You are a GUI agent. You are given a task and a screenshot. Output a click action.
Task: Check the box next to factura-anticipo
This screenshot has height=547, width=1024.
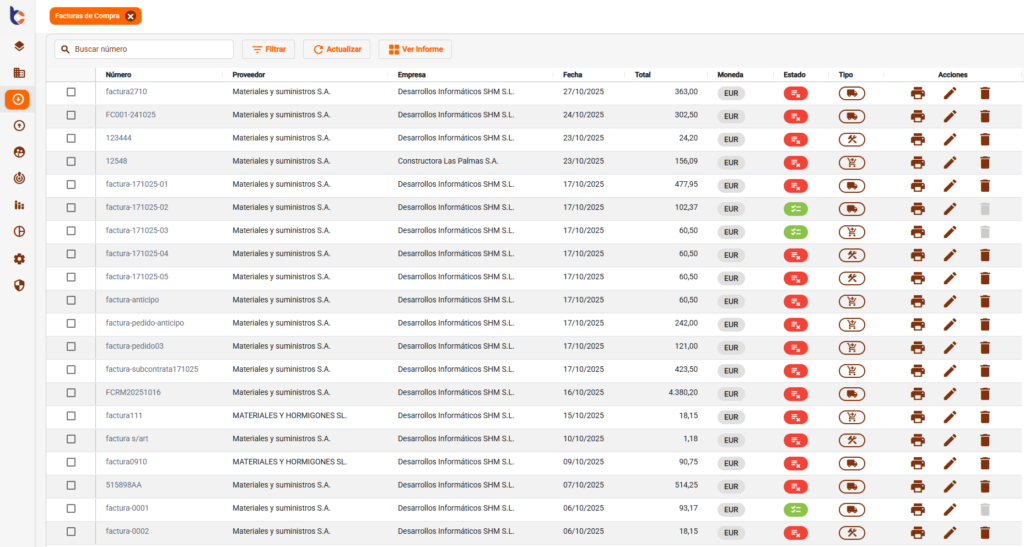(71, 300)
